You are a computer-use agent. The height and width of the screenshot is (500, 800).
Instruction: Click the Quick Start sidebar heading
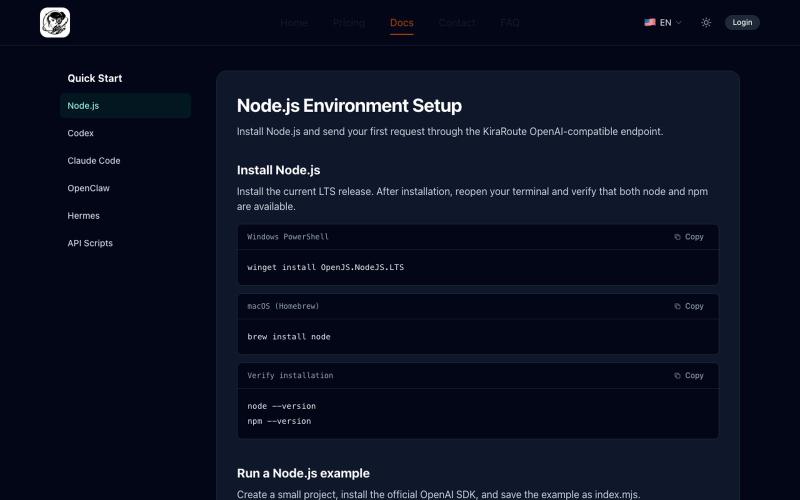(95, 78)
